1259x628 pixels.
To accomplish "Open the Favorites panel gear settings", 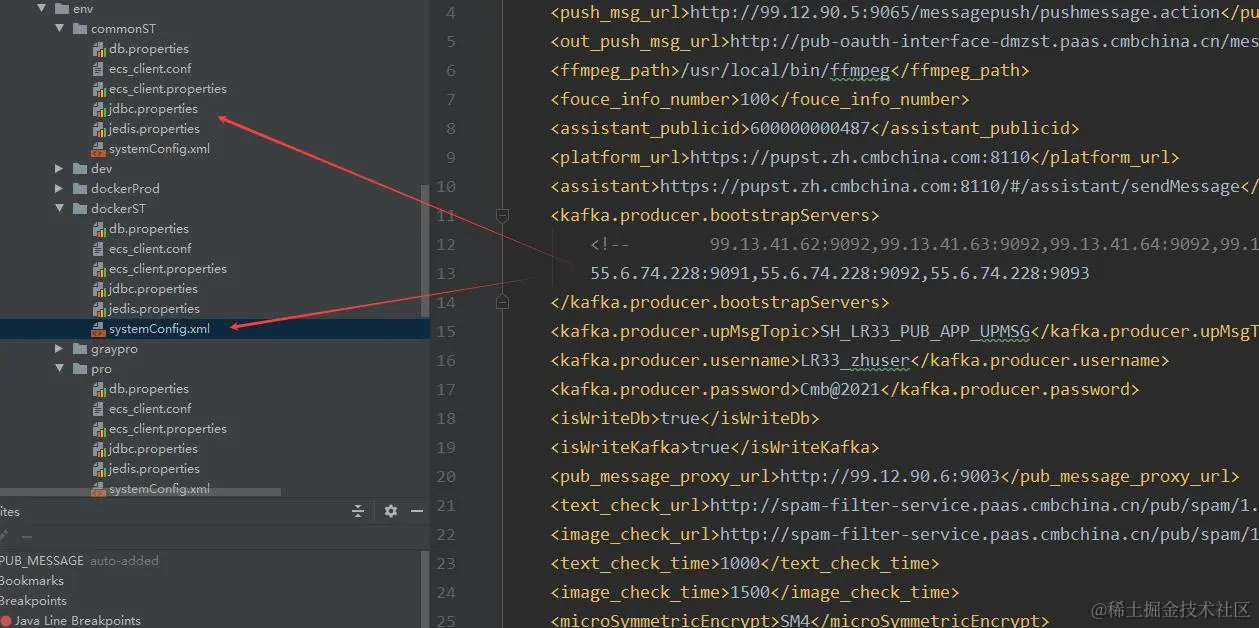I will coord(391,511).
